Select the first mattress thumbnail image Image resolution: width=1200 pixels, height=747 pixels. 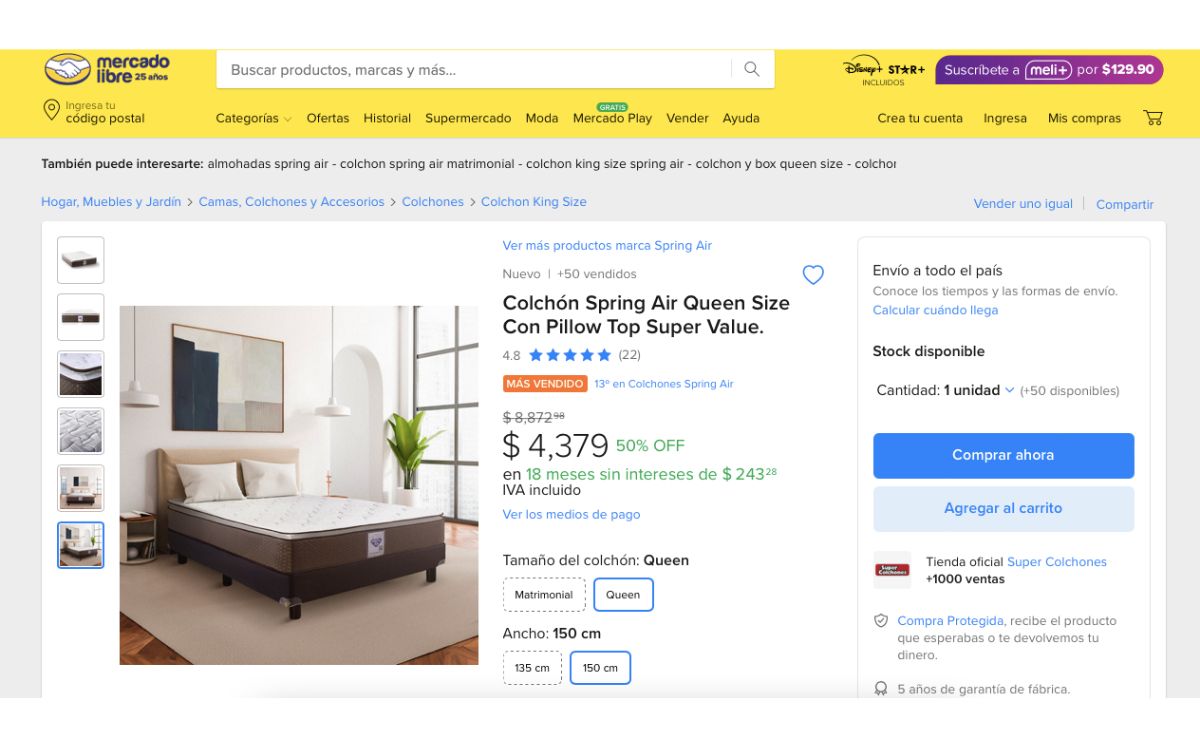coord(81,261)
